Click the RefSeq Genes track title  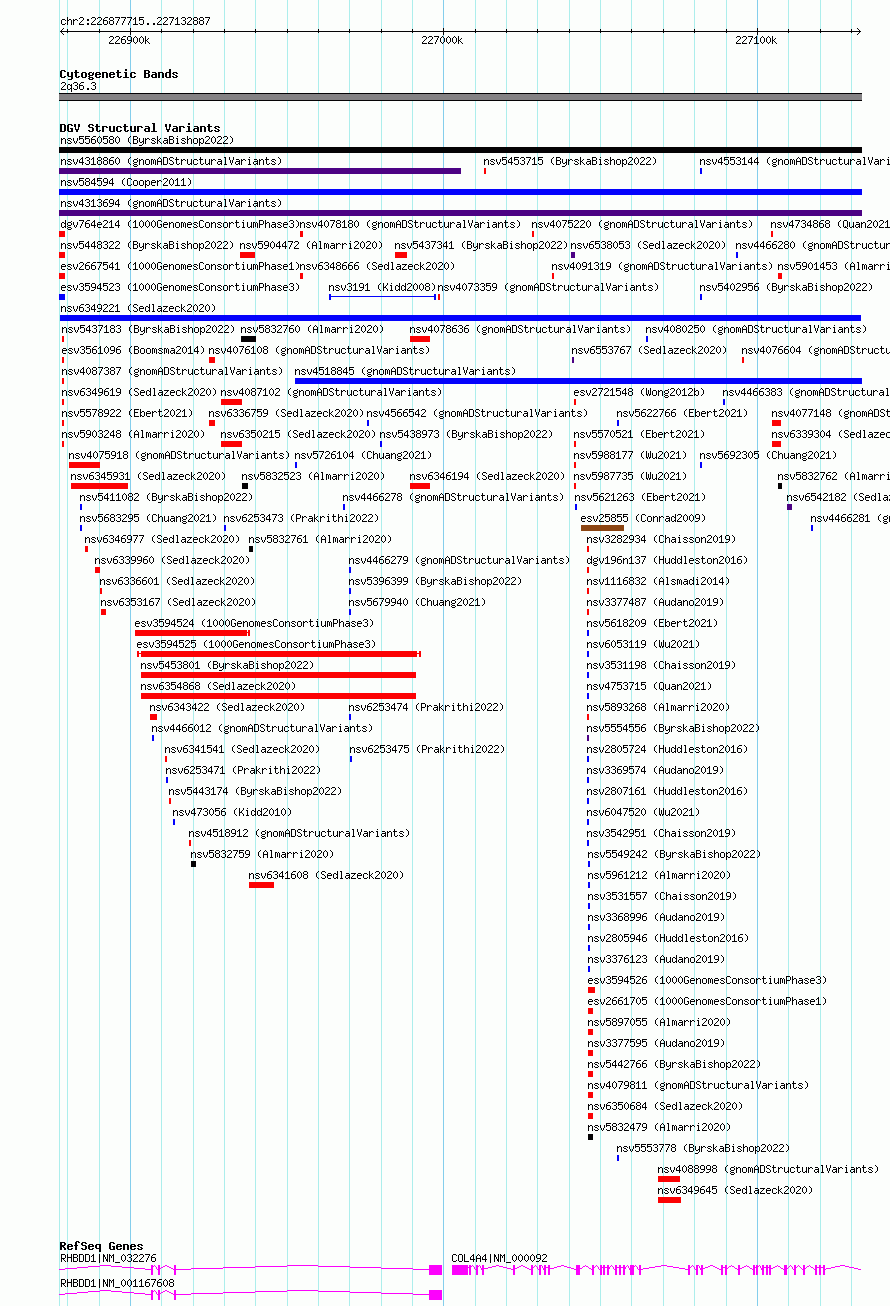pyautogui.click(x=101, y=1247)
